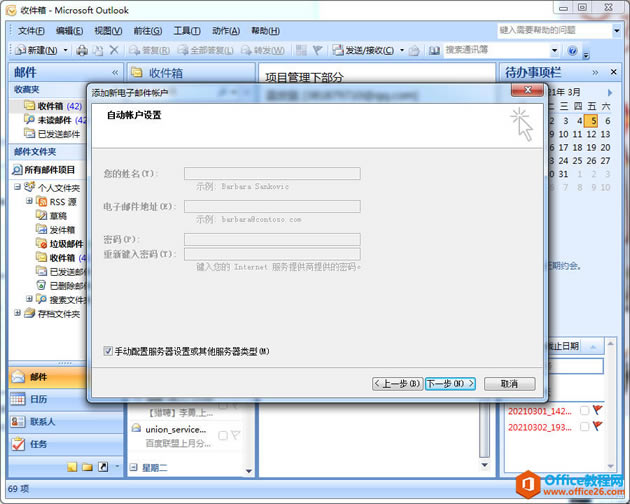Expand the Archive Folders node
The height and width of the screenshot is (504, 630).
pyautogui.click(x=17, y=312)
